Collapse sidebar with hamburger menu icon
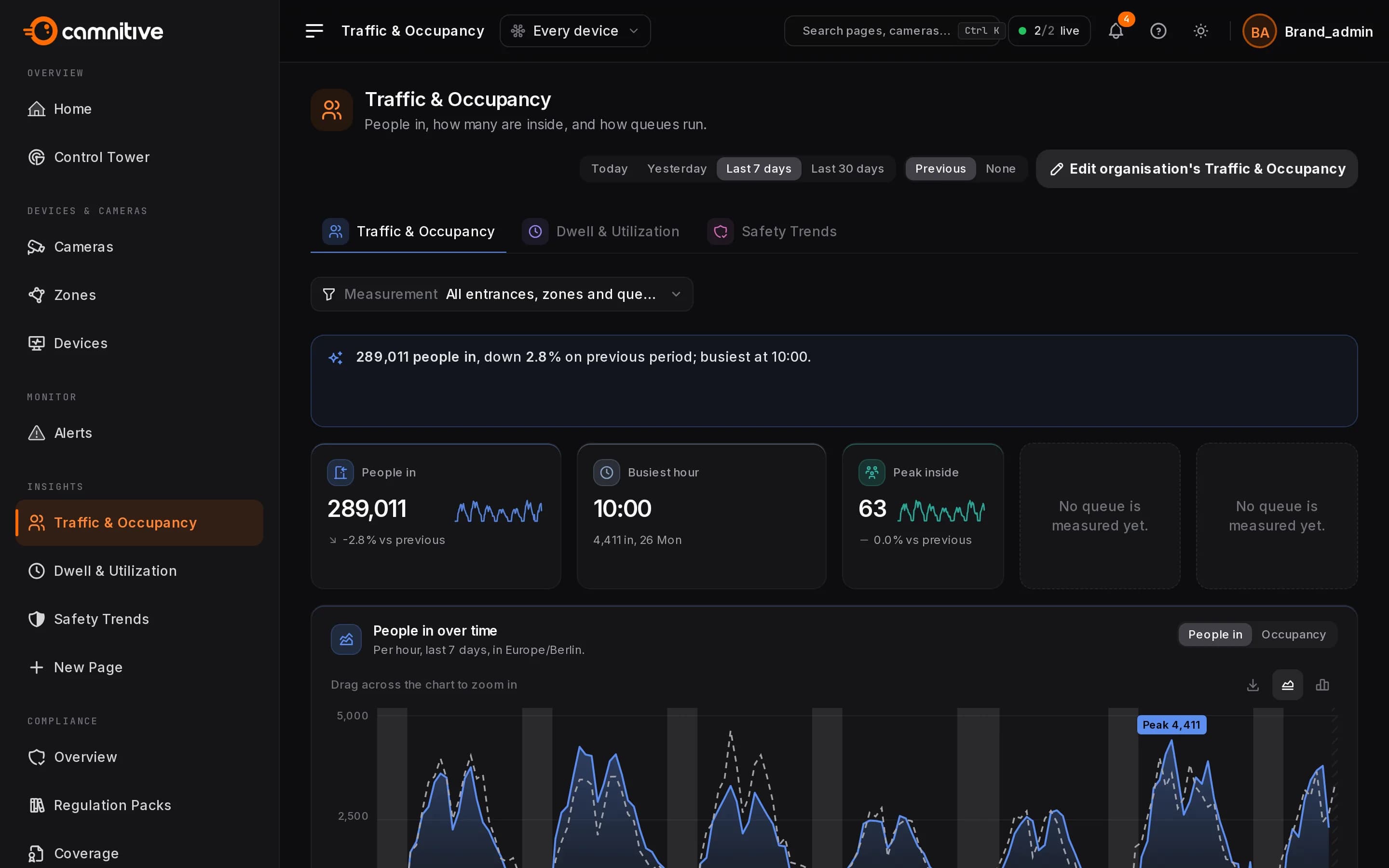This screenshot has height=868, width=1389. click(x=314, y=31)
